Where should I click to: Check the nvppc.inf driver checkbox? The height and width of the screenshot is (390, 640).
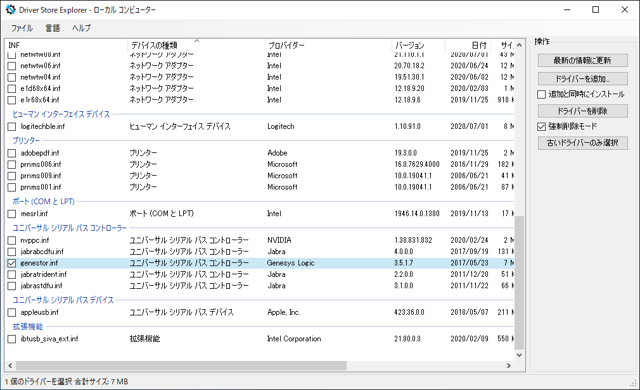click(12, 240)
